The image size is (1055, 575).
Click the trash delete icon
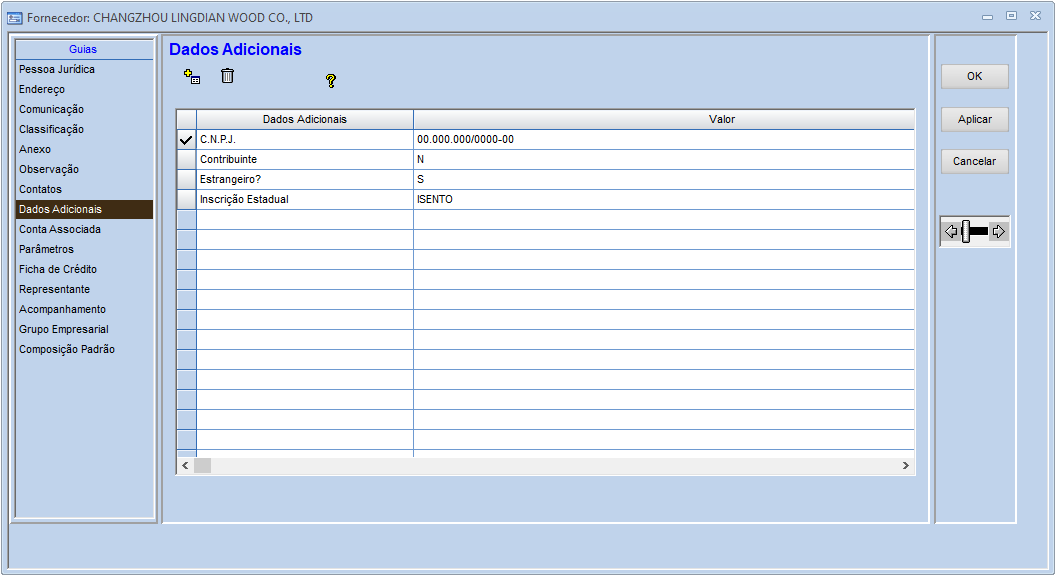tap(227, 76)
